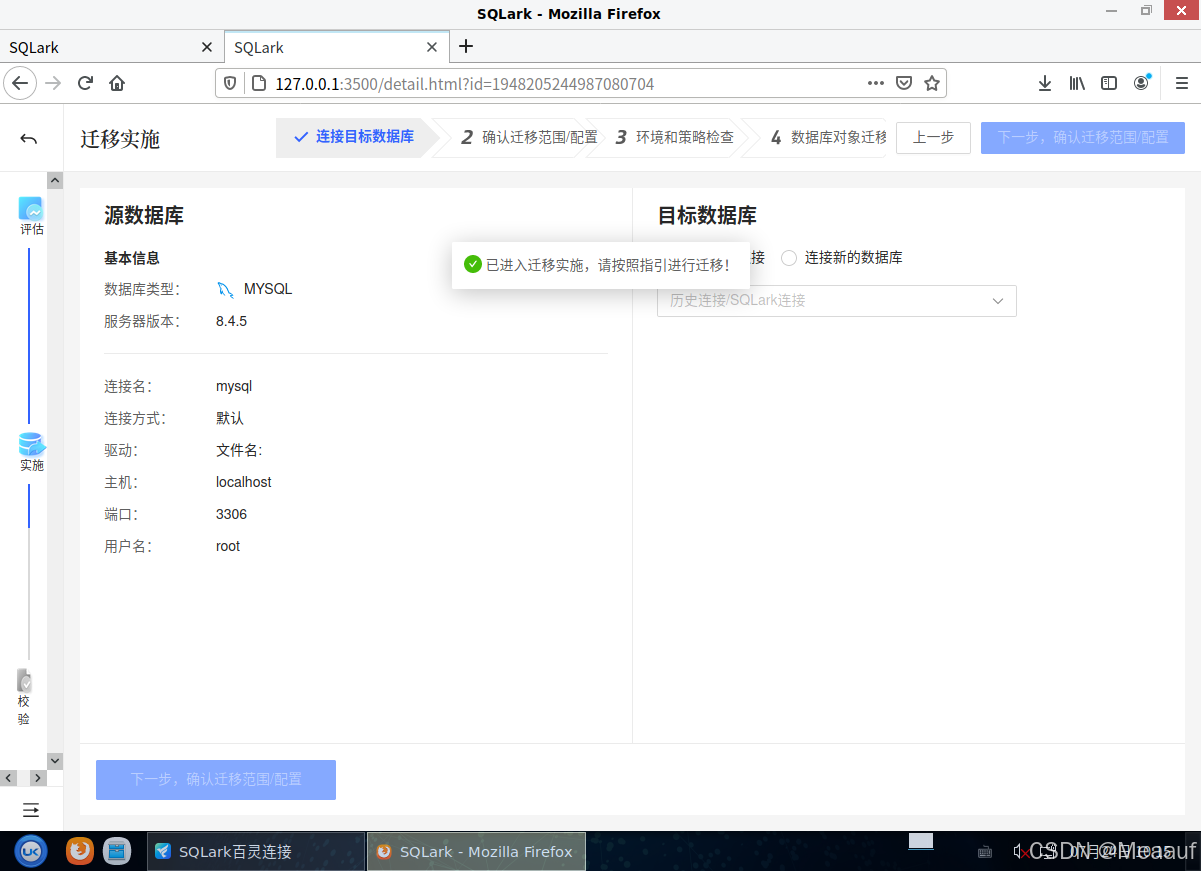Launch Firefox from taskbar icon

pos(80,851)
